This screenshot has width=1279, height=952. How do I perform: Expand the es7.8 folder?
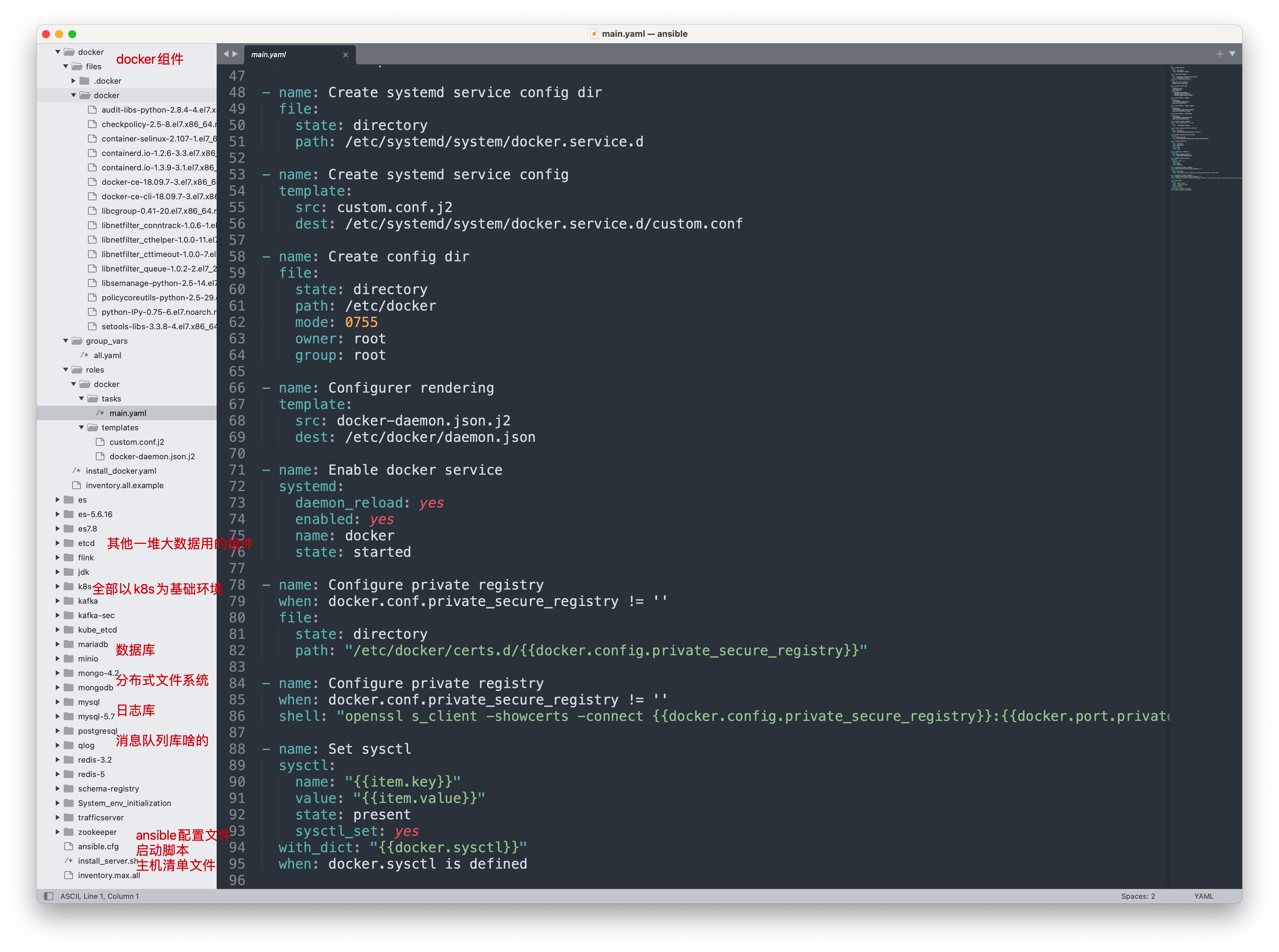click(57, 529)
